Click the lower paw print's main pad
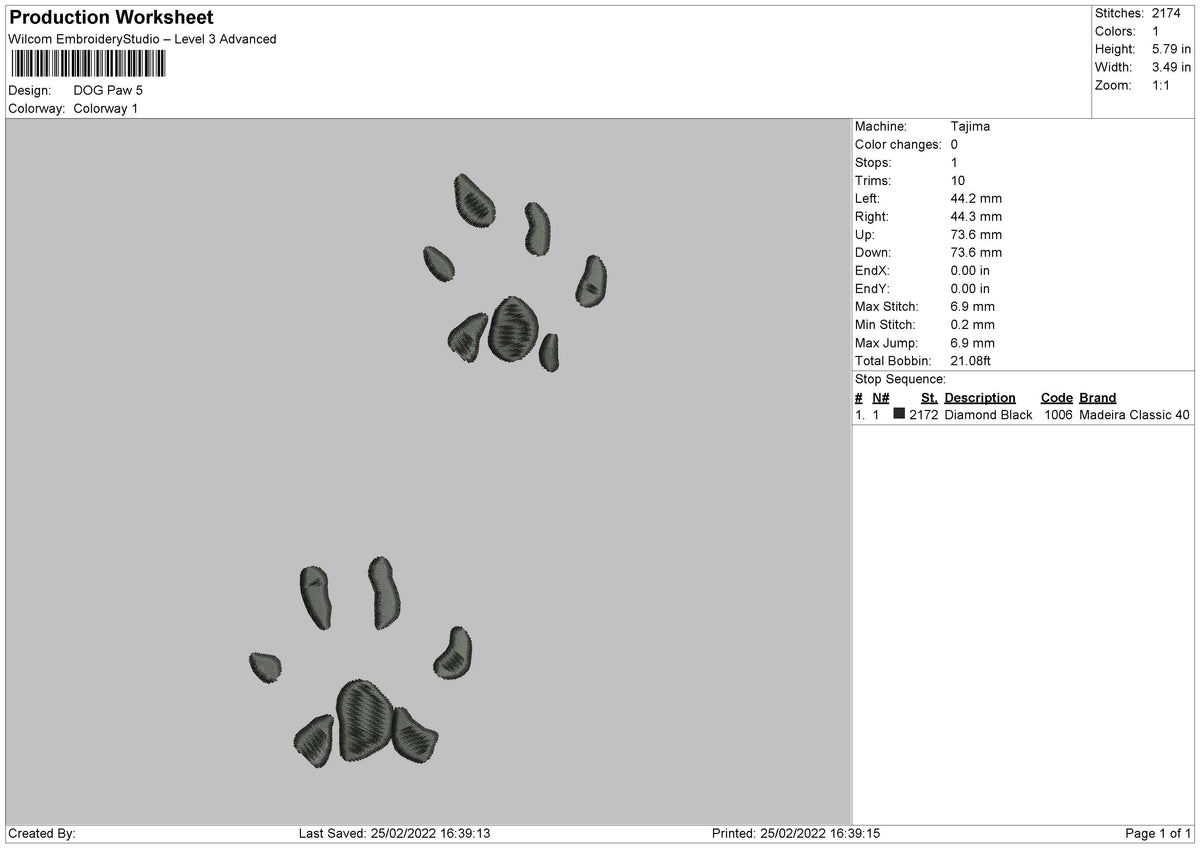The height and width of the screenshot is (848, 1200). [364, 721]
